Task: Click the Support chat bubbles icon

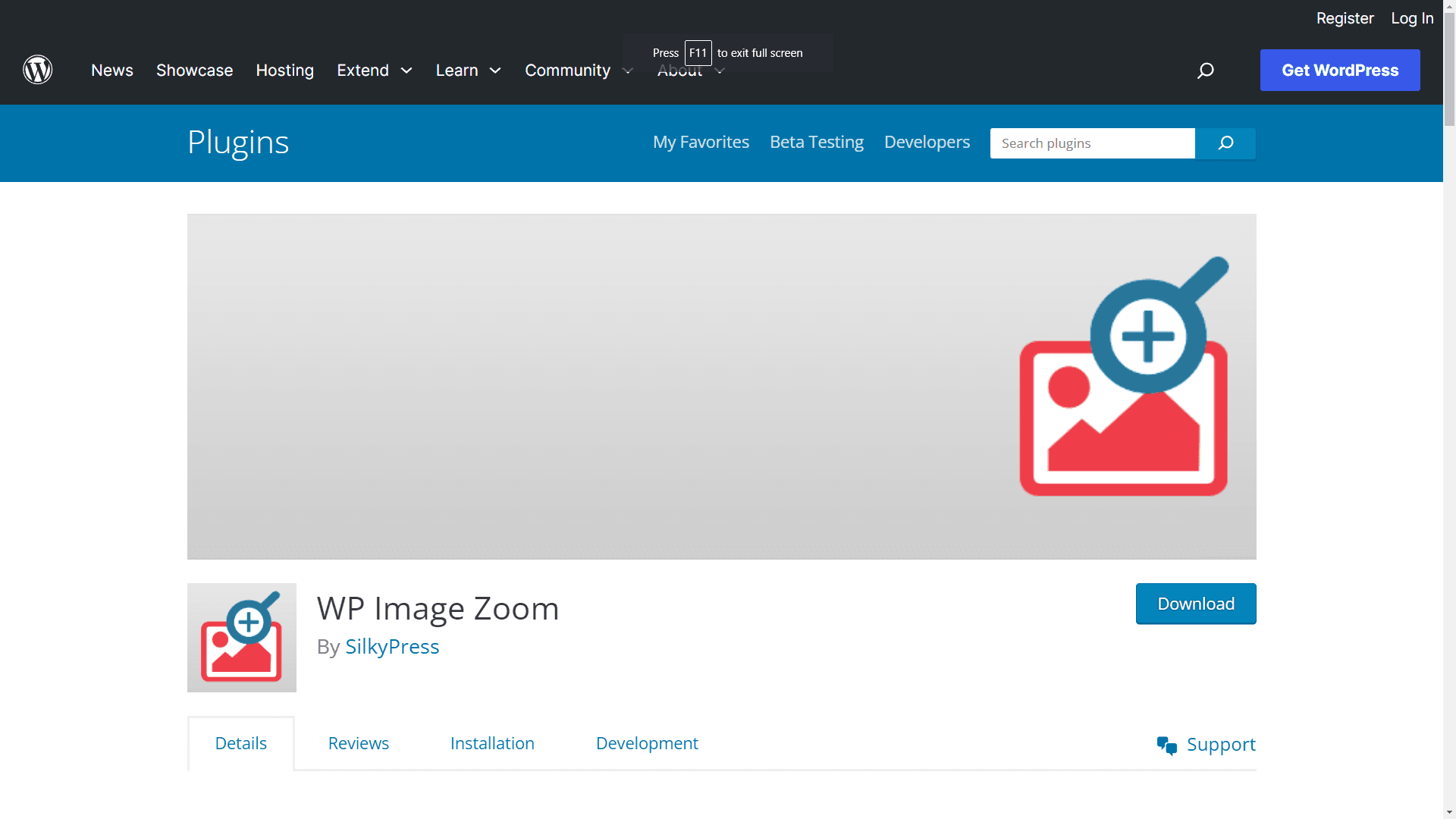Action: 1167,745
